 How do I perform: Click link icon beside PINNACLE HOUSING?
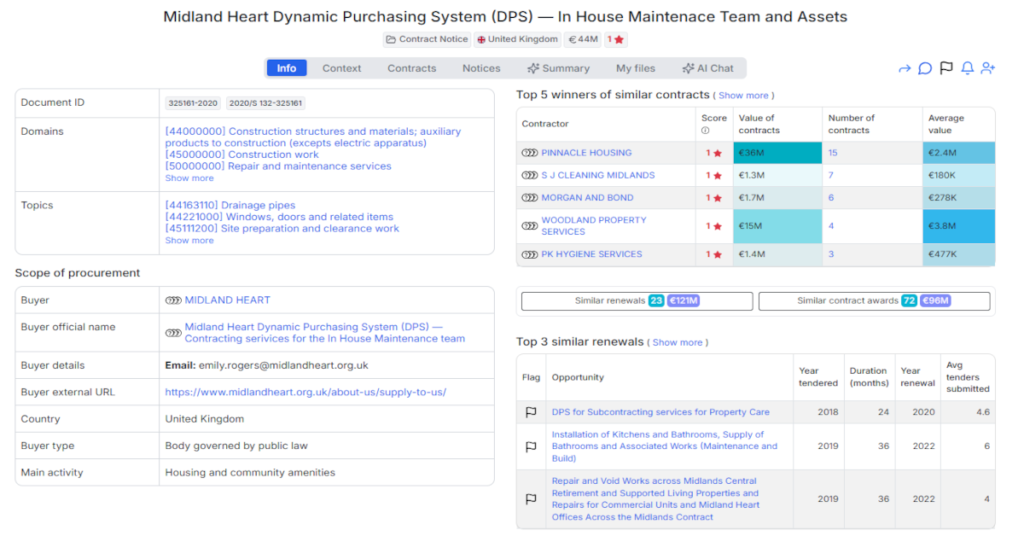pyautogui.click(x=530, y=153)
